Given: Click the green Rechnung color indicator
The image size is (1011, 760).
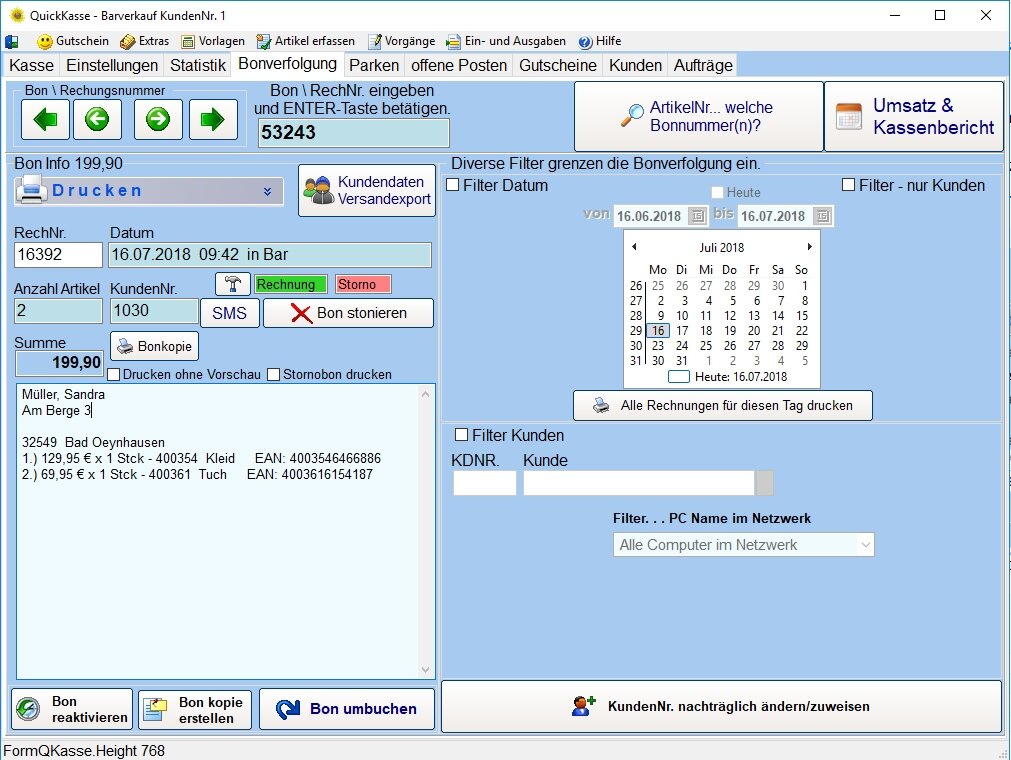Looking at the screenshot, I should (x=290, y=285).
